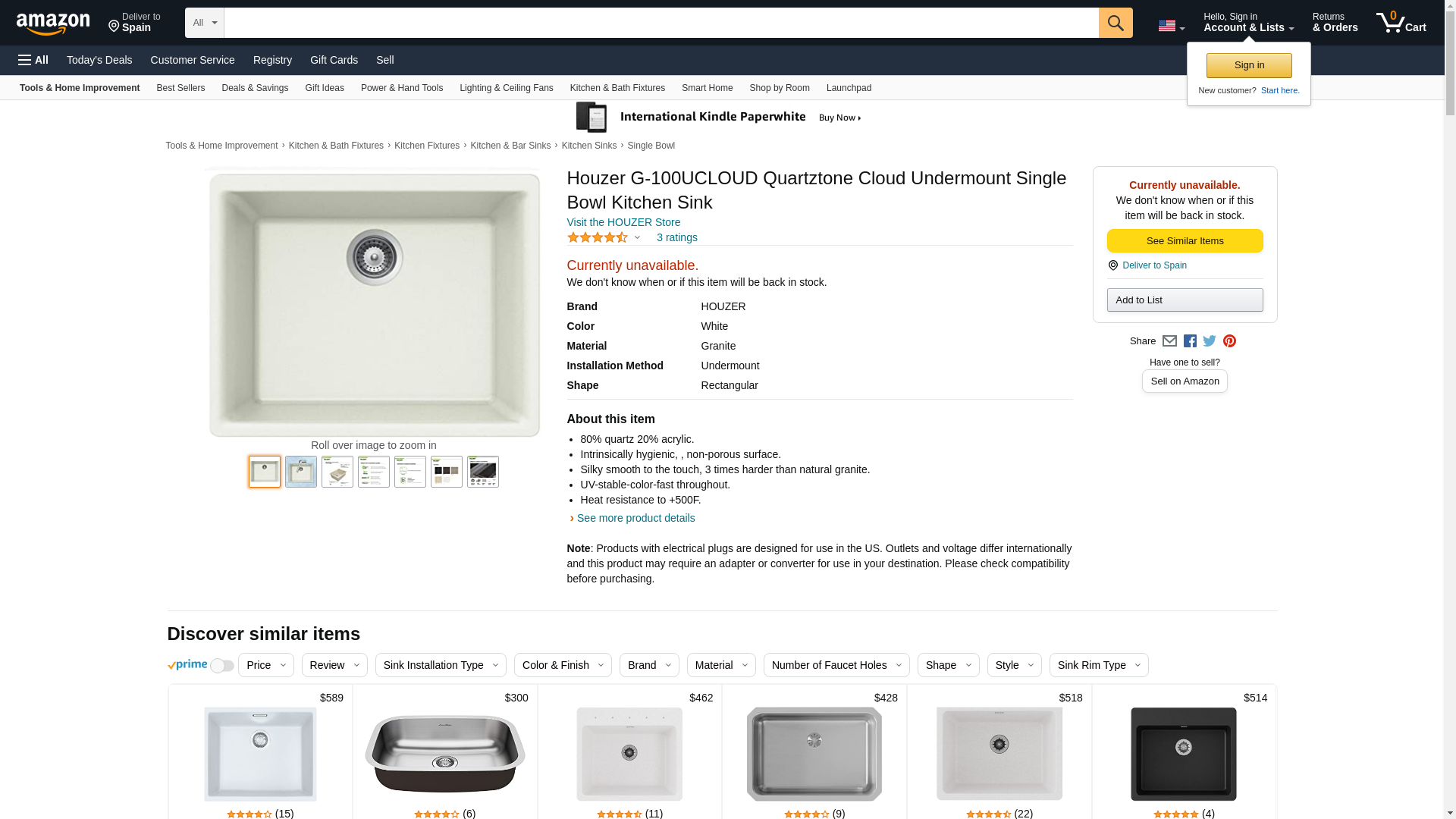
Task: Share on Facebook icon
Action: tap(1190, 341)
